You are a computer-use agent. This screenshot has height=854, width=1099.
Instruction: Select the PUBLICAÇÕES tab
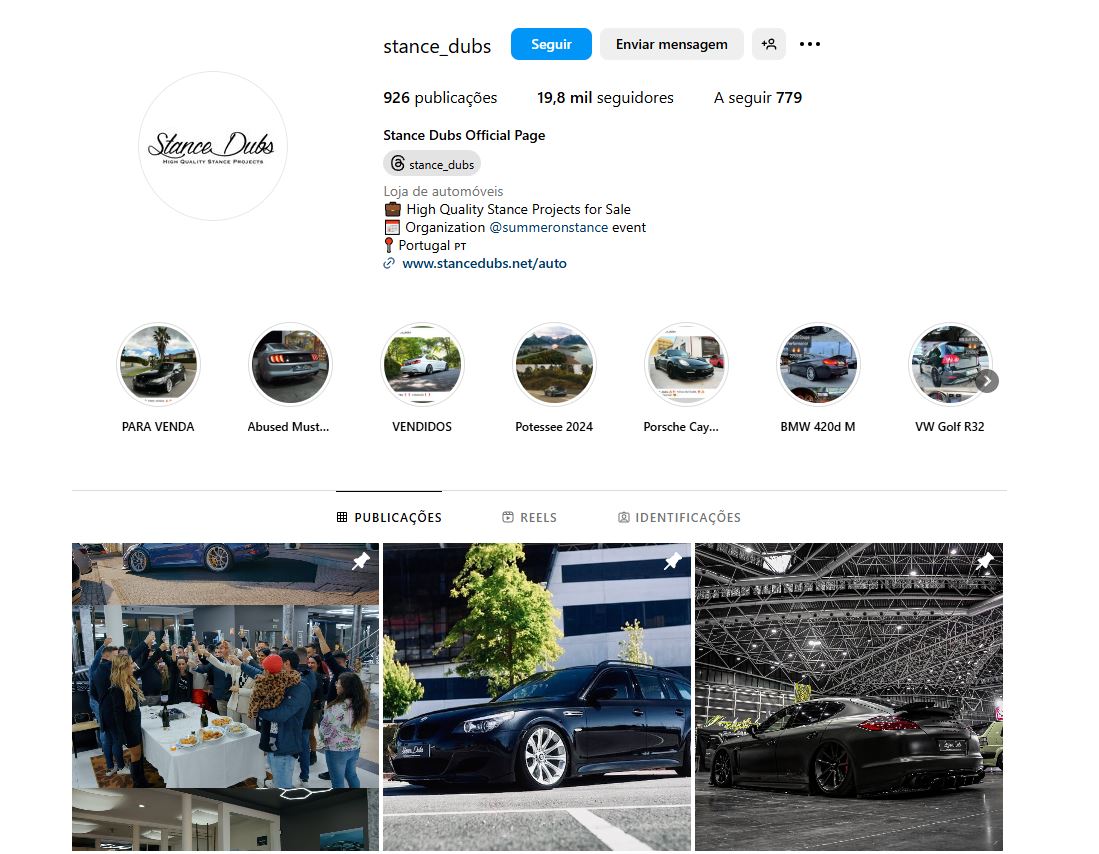pos(389,517)
